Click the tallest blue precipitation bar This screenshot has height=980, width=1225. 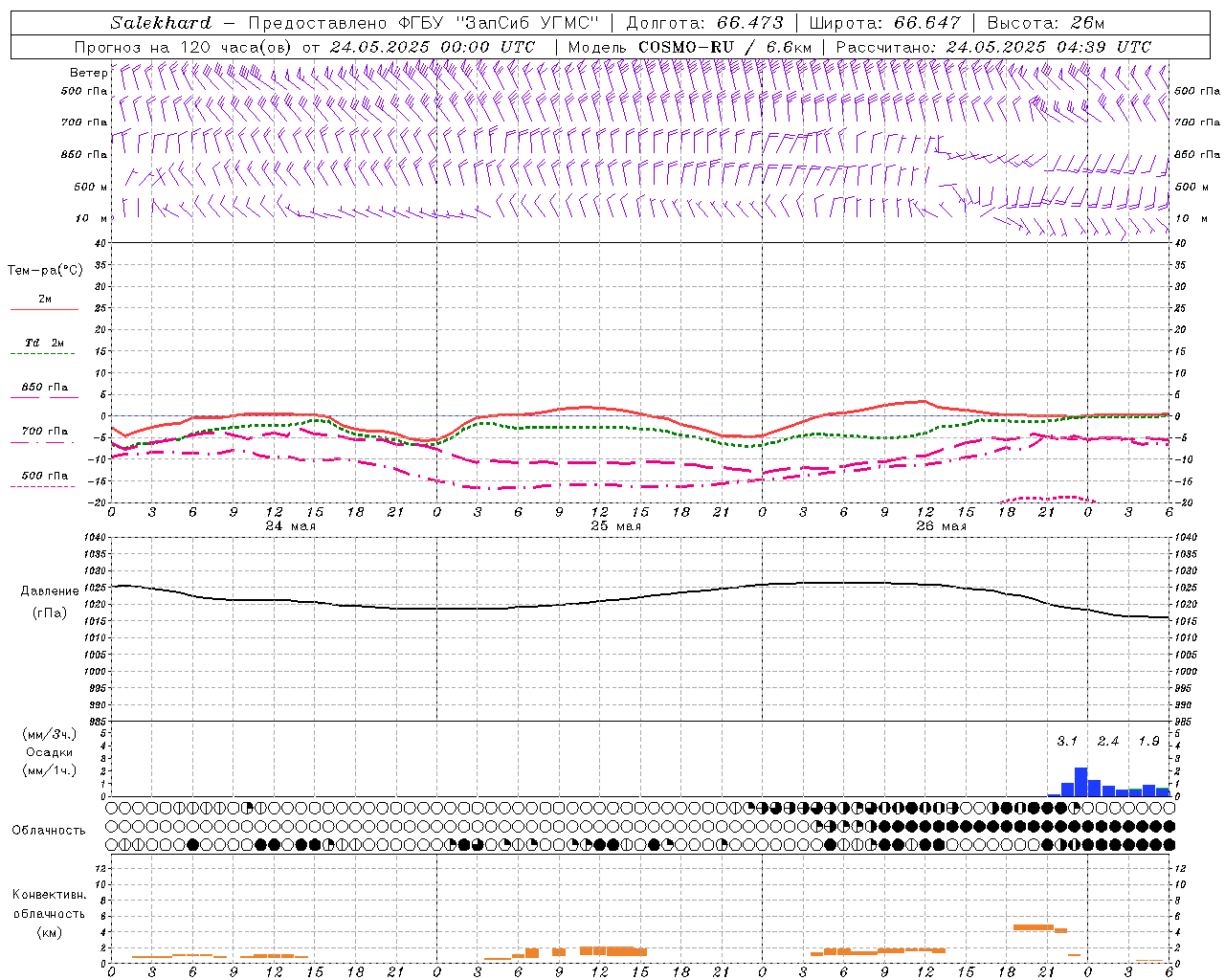tap(1080, 782)
